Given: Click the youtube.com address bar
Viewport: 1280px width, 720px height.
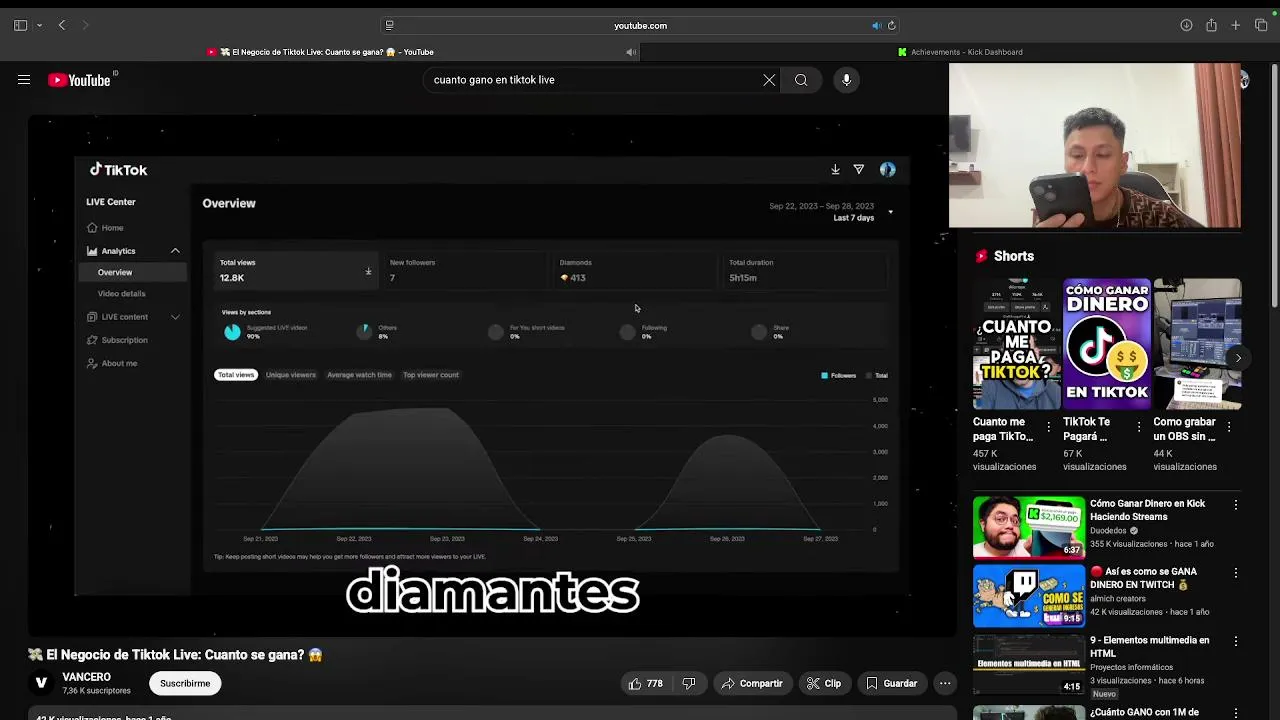Looking at the screenshot, I should [x=640, y=26].
